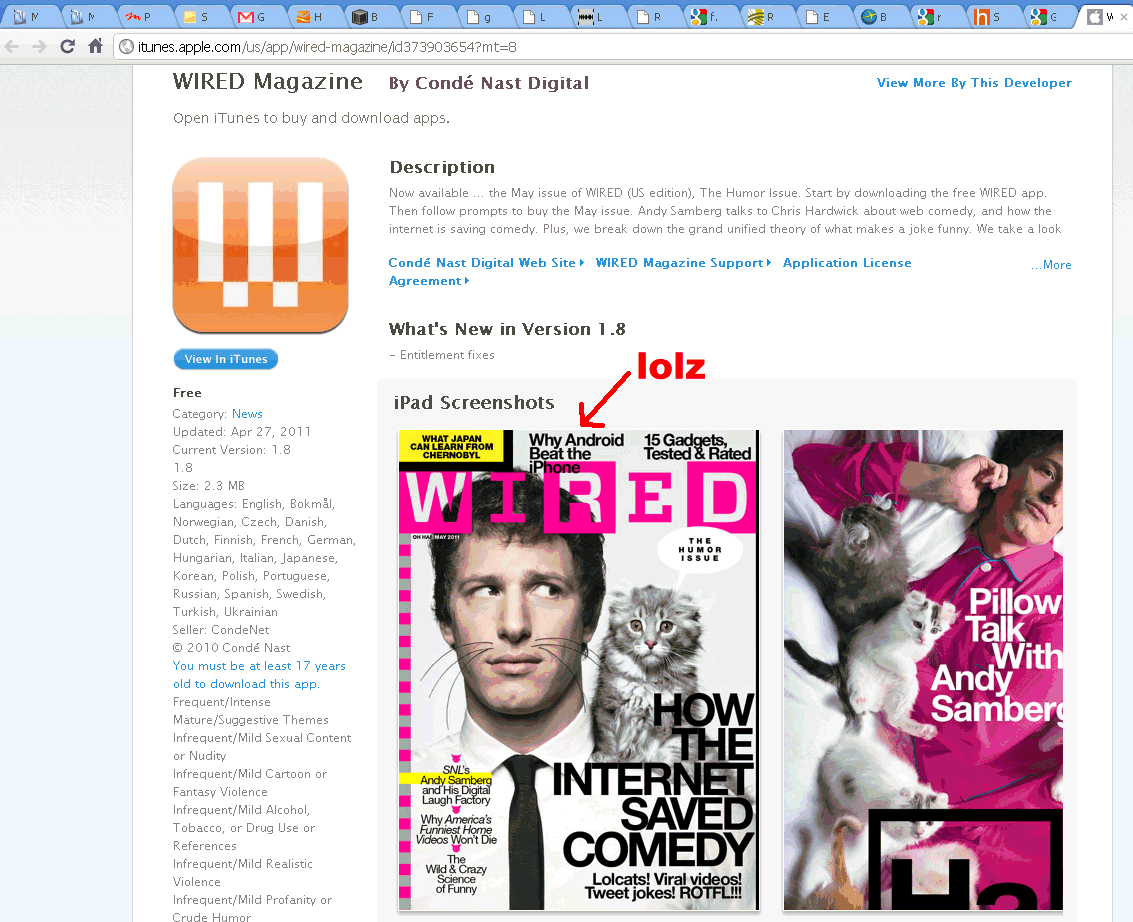This screenshot has height=922, width=1133.
Task: Open the WIRED cover iPad screenshot
Action: pyautogui.click(x=579, y=670)
